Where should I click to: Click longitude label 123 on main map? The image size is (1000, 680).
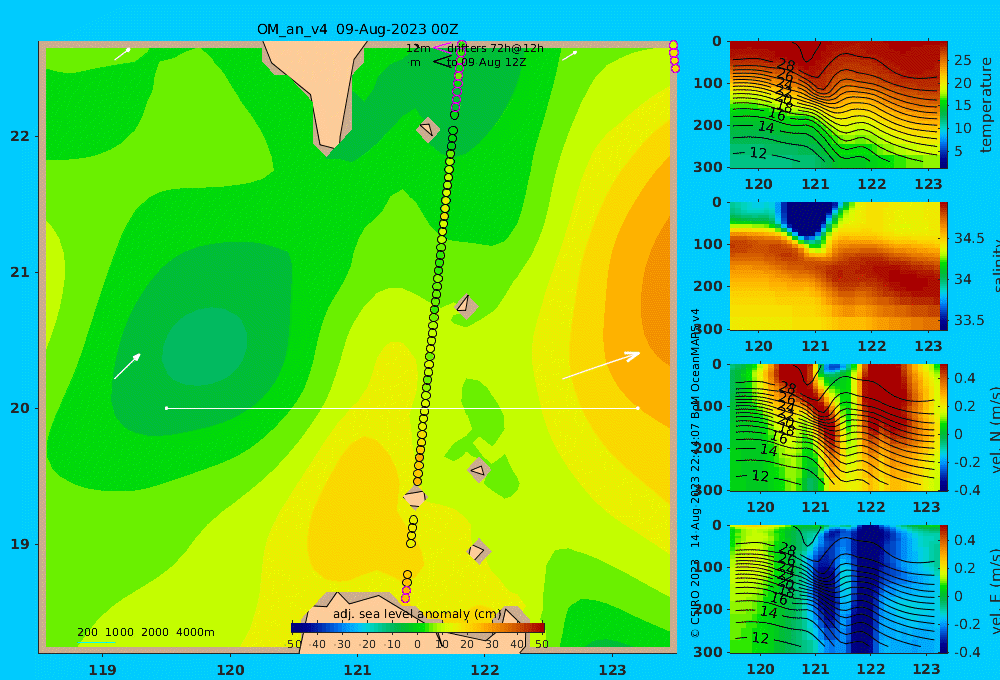click(612, 670)
